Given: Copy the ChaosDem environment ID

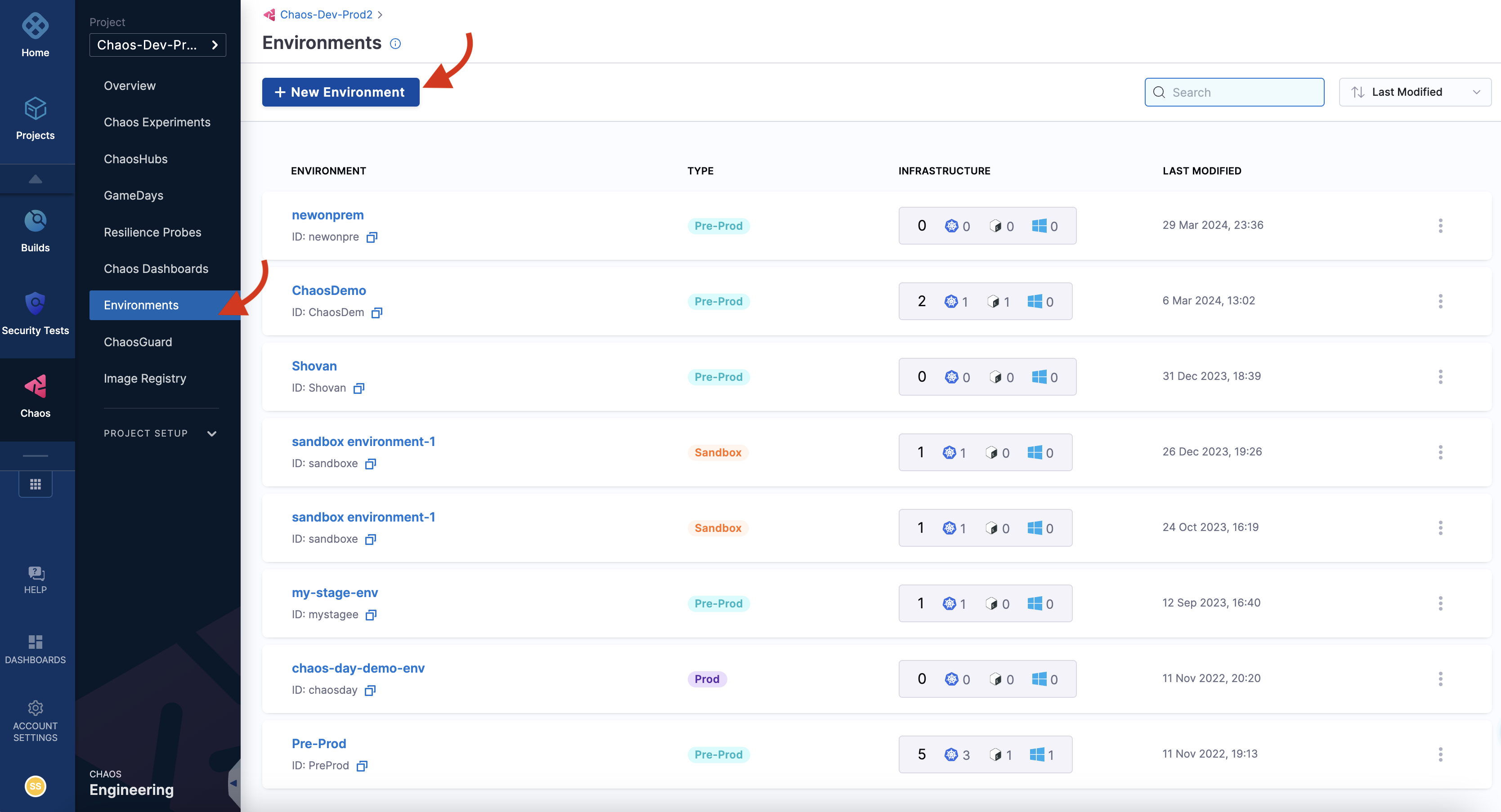Looking at the screenshot, I should click(377, 313).
